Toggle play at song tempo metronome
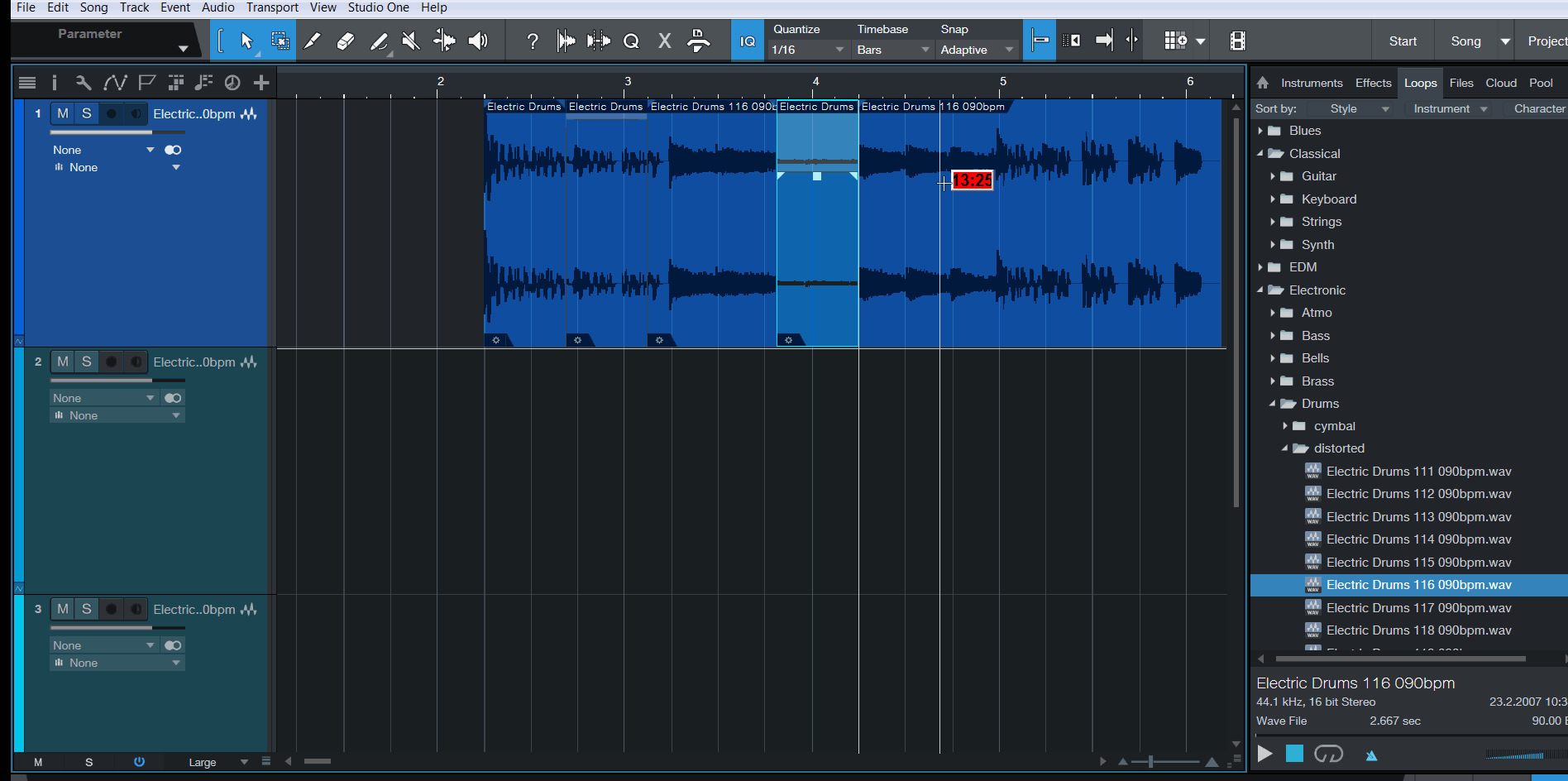 1371,755
